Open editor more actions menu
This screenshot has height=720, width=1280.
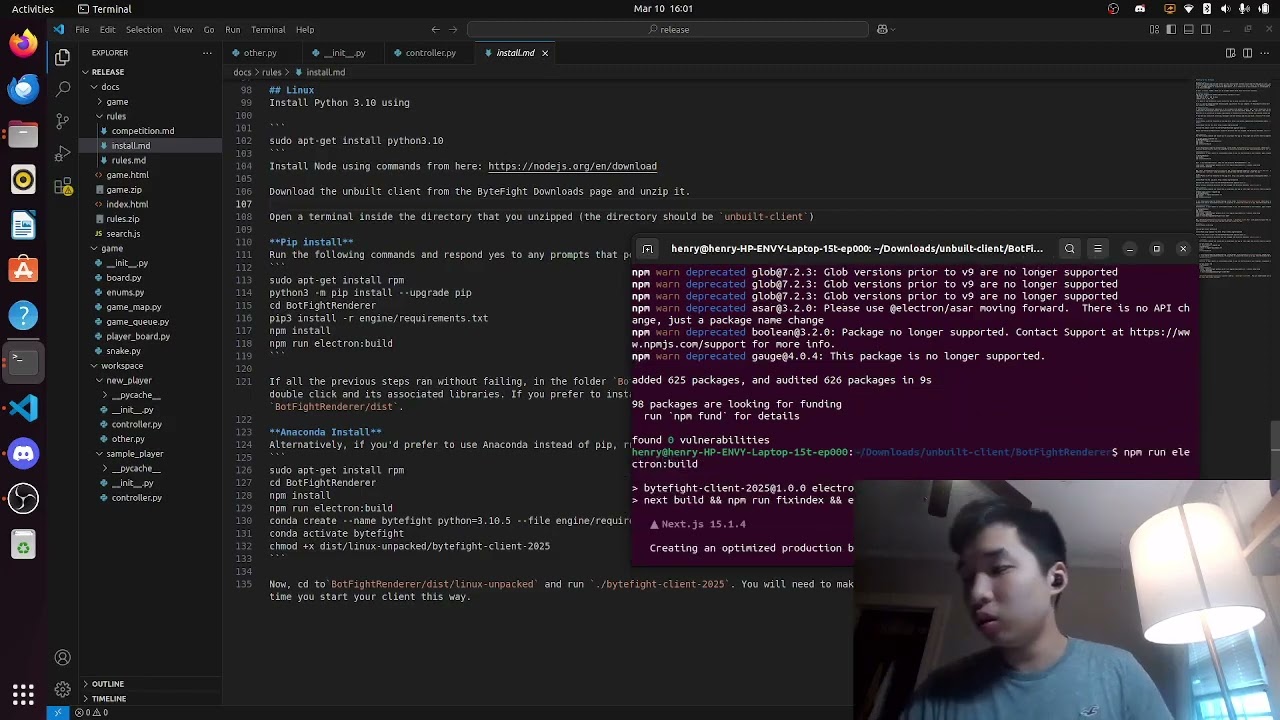point(1265,53)
